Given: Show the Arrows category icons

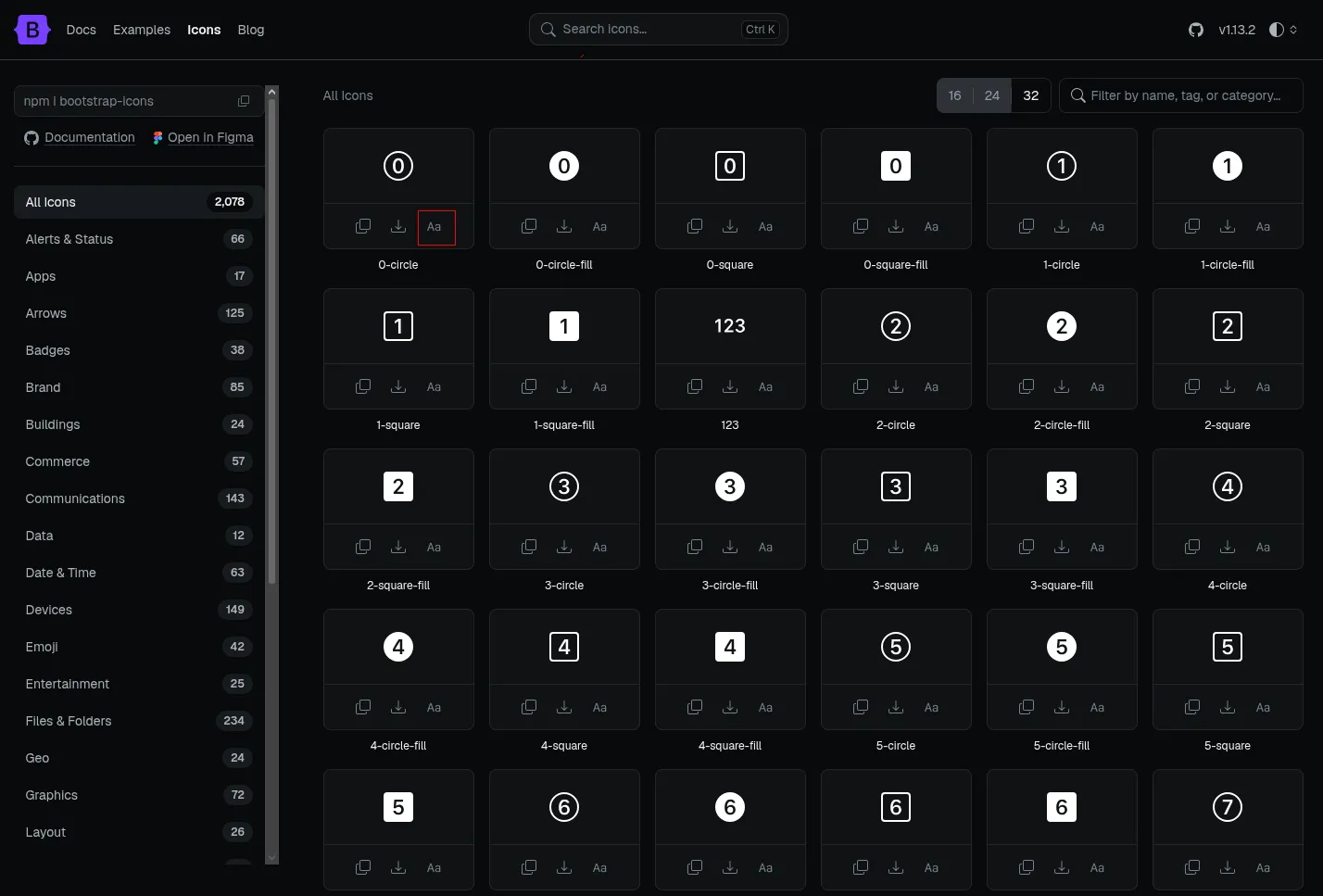Looking at the screenshot, I should 139,313.
